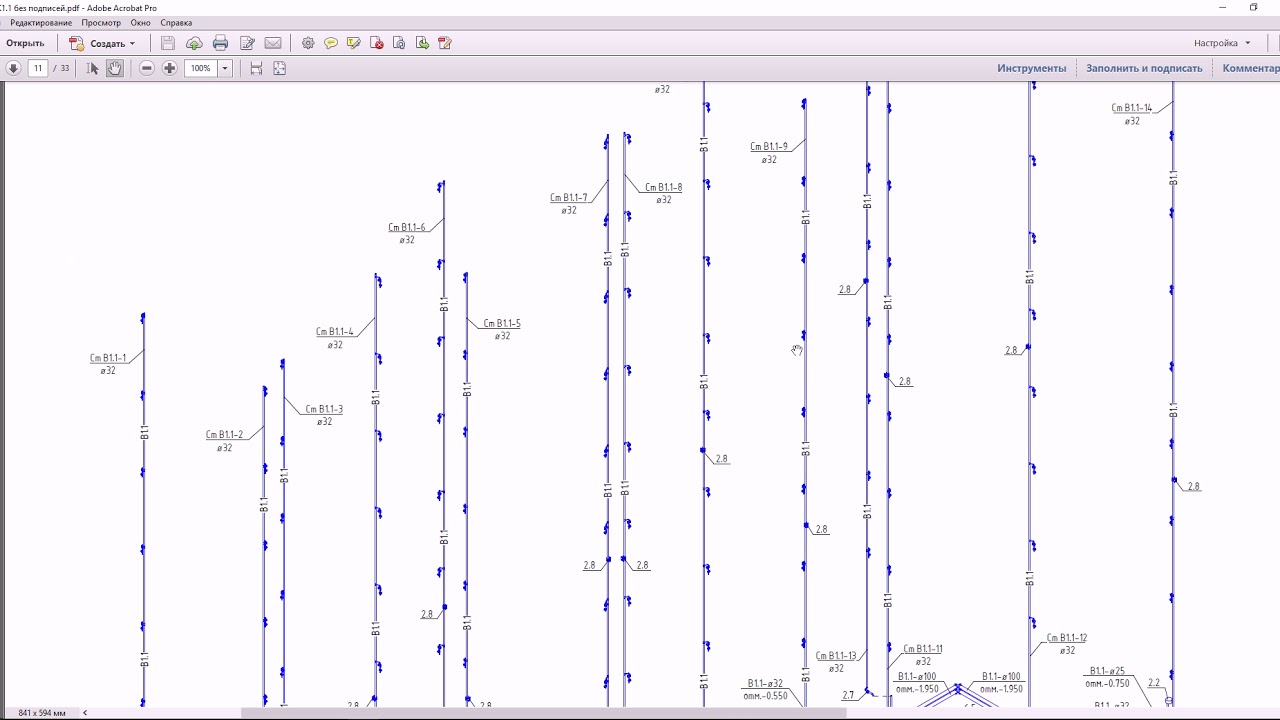Open the Настройка dropdown
The image size is (1280, 720).
[x=1222, y=43]
